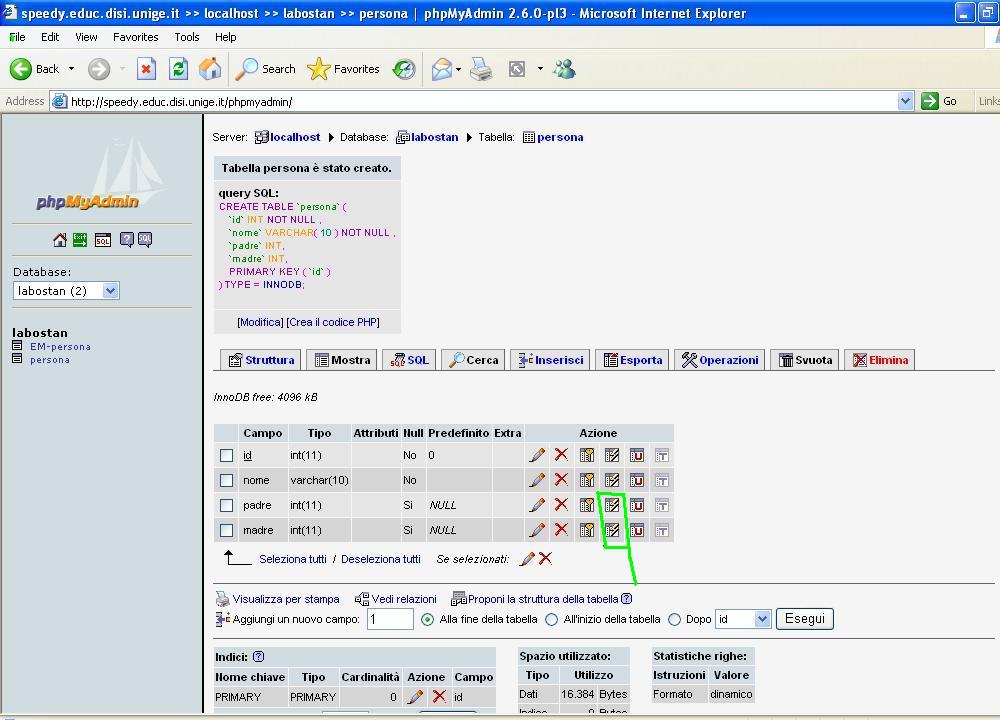
Task: Click the fulltext icon in the id row
Action: click(661, 455)
